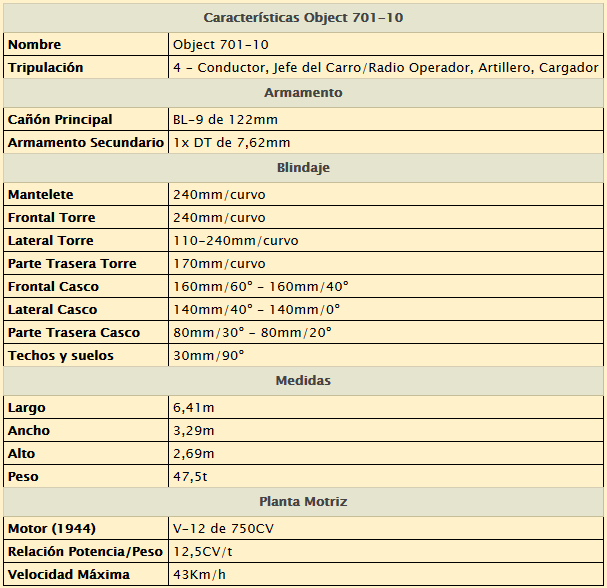Screen dimensions: 607x588
Task: Select the 'Lateral Casco' label
Action: click(53, 309)
